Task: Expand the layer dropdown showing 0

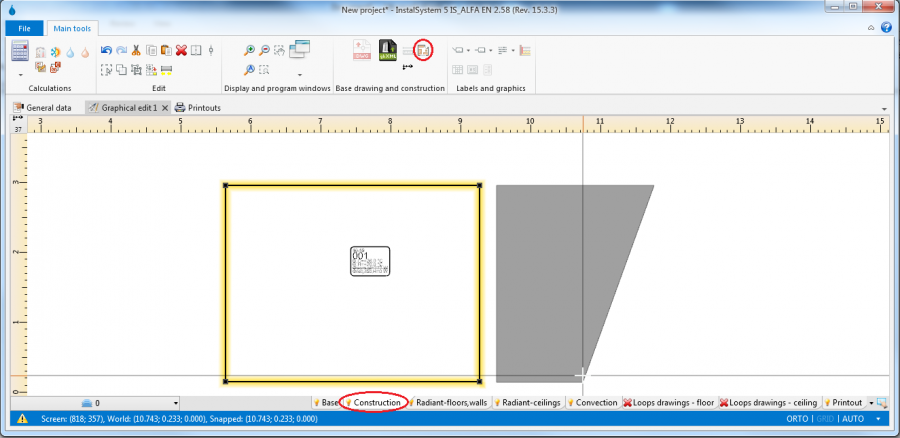Action: (x=175, y=403)
